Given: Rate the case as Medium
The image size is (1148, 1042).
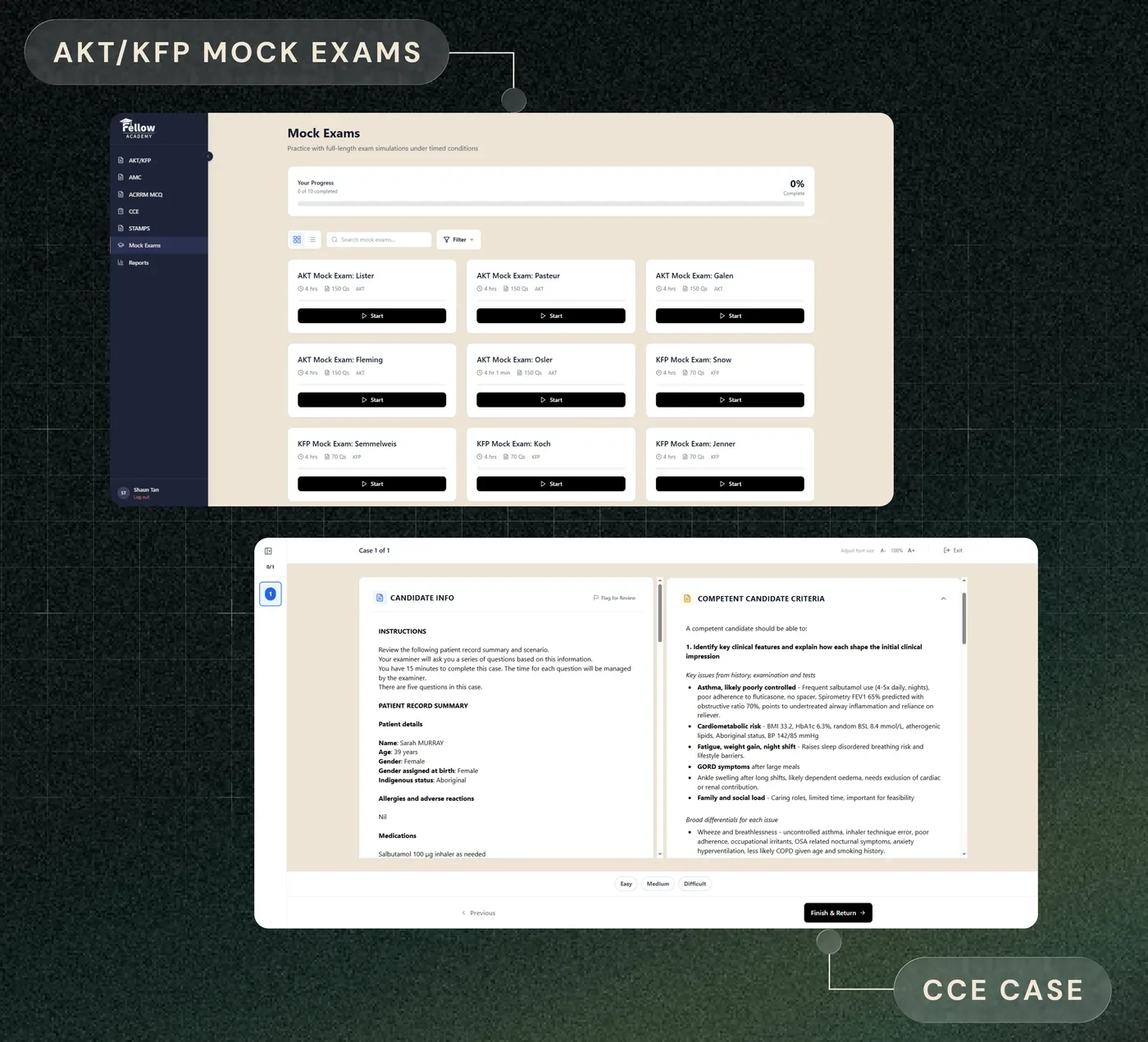Looking at the screenshot, I should coord(658,884).
